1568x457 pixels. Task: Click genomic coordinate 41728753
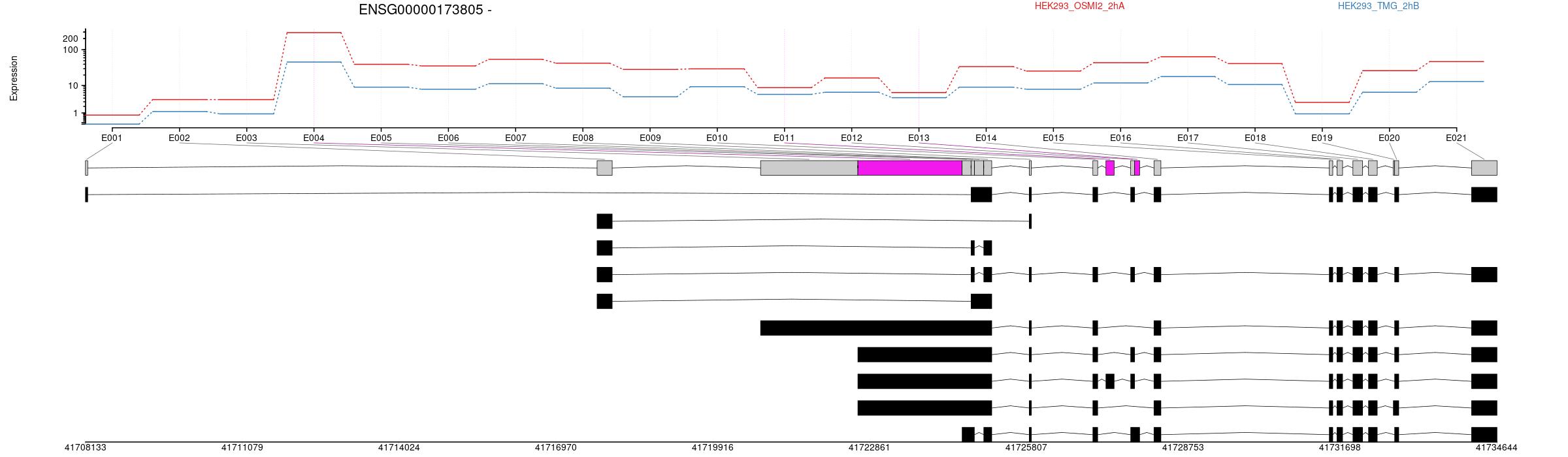(x=1183, y=448)
